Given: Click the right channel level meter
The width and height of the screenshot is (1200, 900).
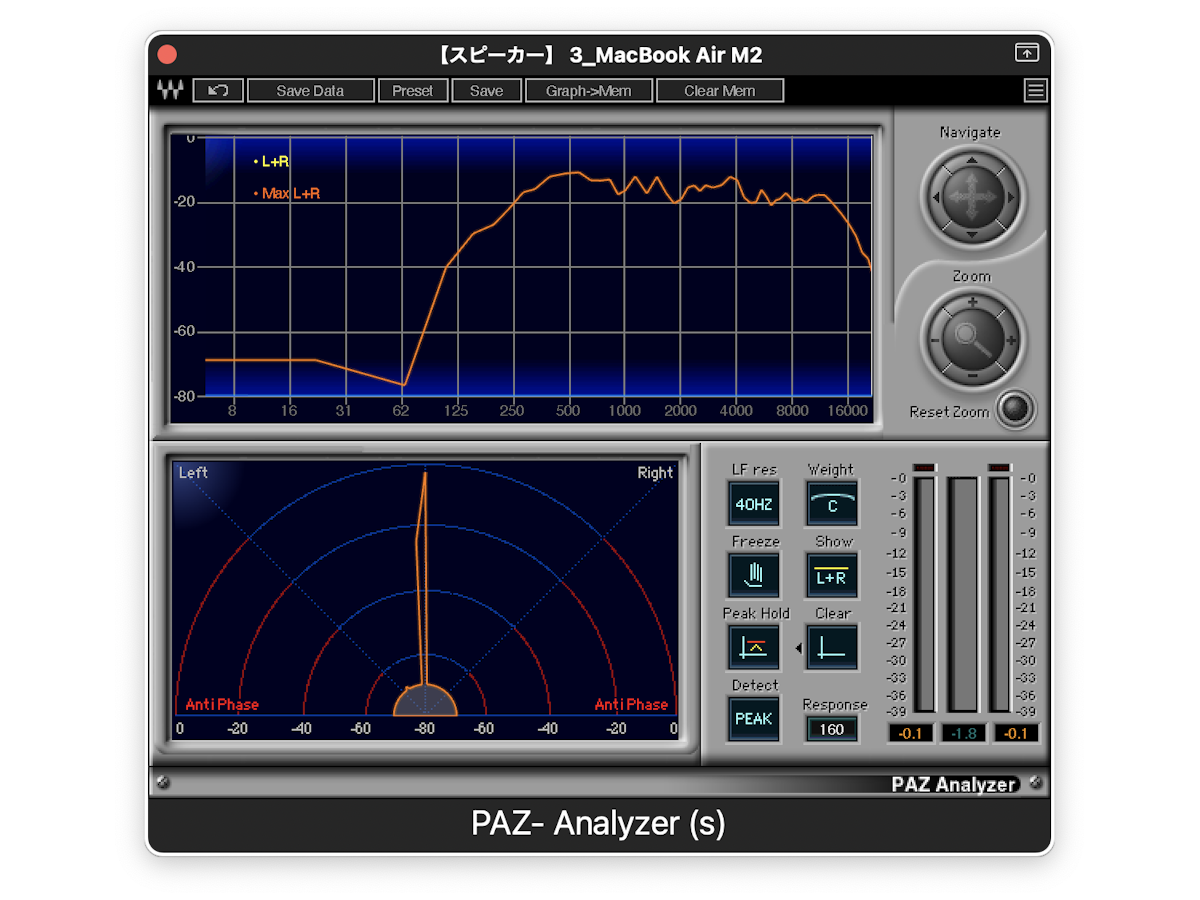Looking at the screenshot, I should click(x=1000, y=594).
